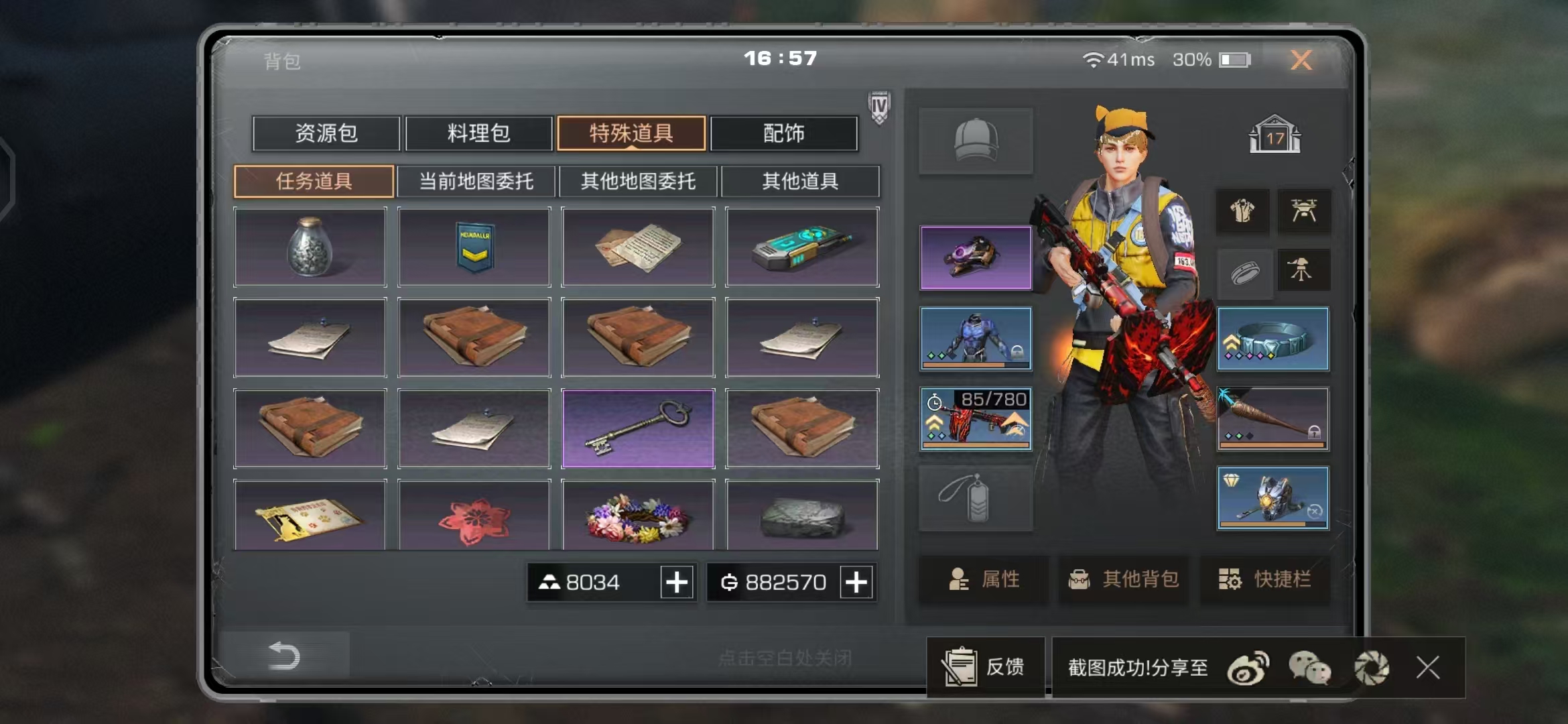Image resolution: width=1568 pixels, height=724 pixels.
Task: Add currency next to 882570
Action: coord(856,582)
